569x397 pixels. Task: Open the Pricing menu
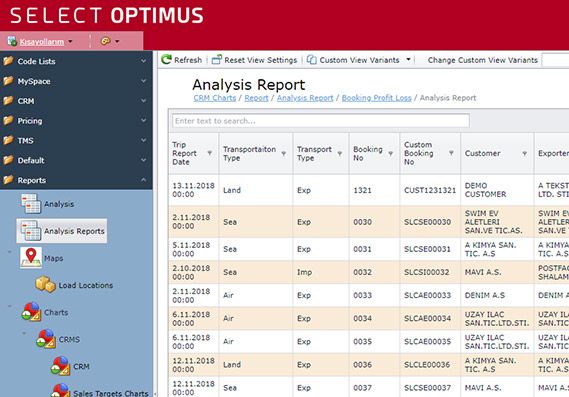(x=76, y=120)
